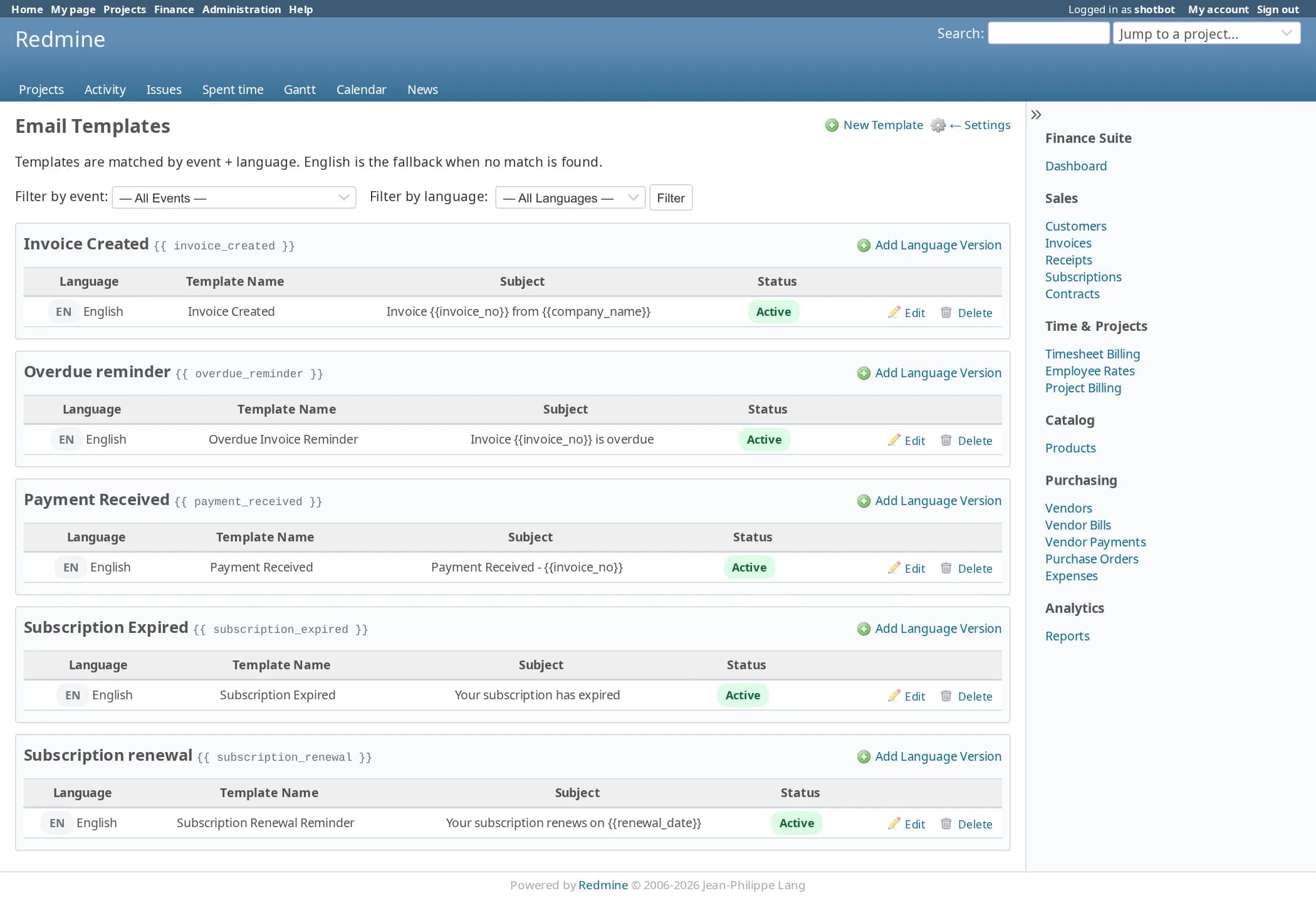Click the subject 'Your subscription has expired'
Viewport: 1316px width, 898px height.
tap(537, 695)
